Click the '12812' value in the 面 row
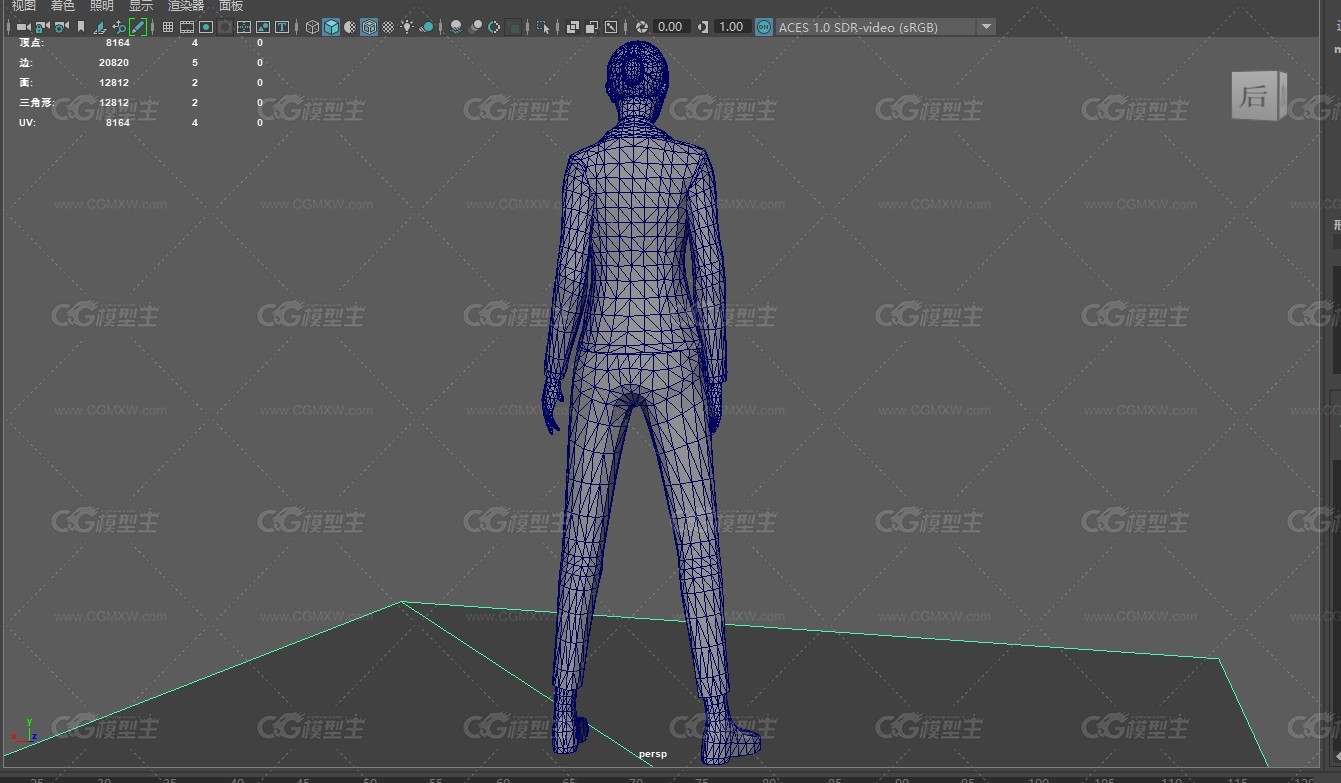This screenshot has height=783, width=1341. [x=114, y=83]
